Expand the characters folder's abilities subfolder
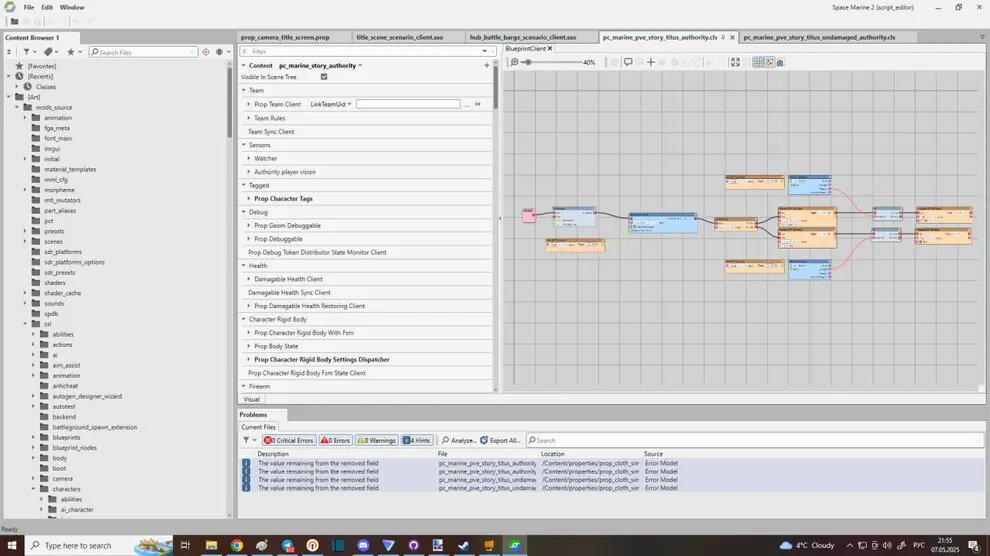The image size is (990, 556). pyautogui.click(x=42, y=499)
